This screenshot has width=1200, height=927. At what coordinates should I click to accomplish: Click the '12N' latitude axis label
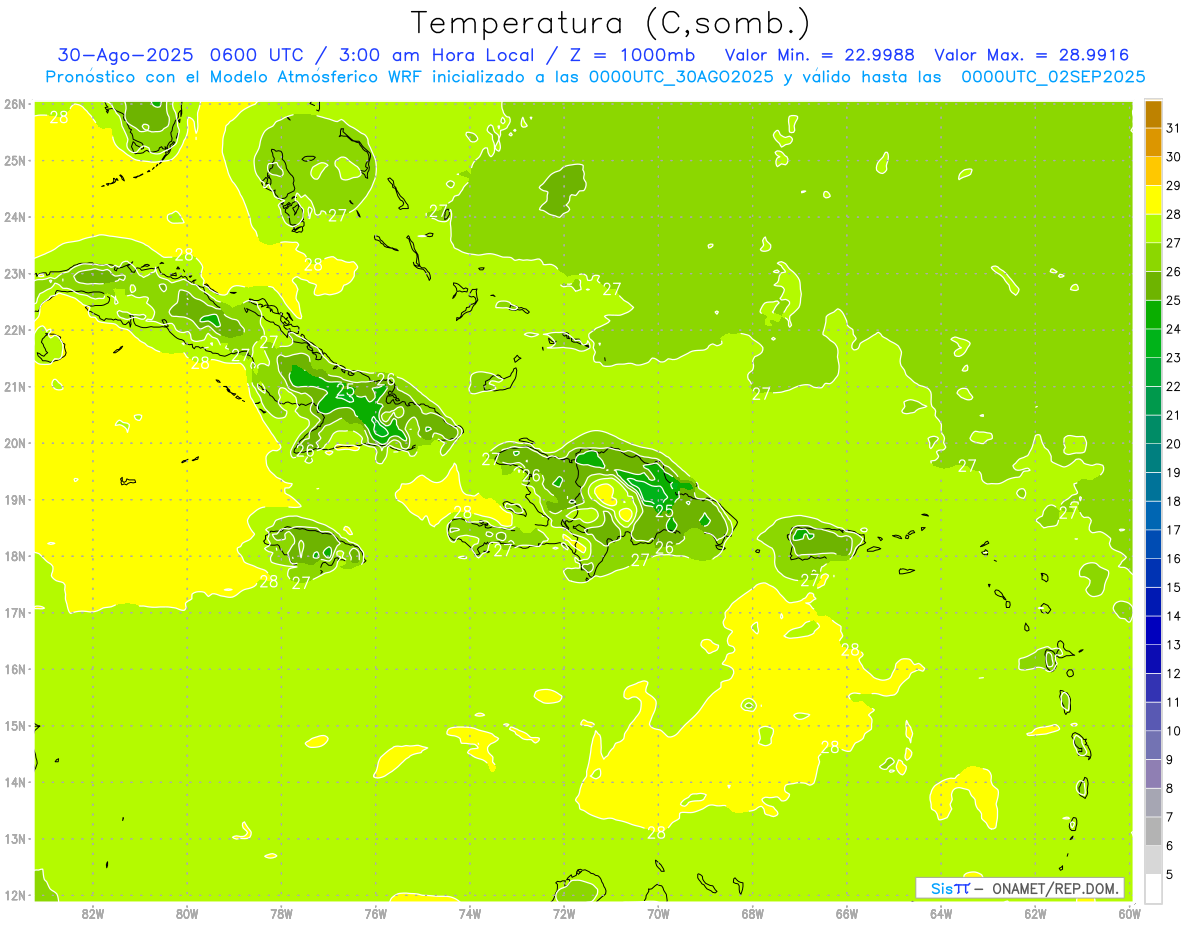tap(15, 895)
